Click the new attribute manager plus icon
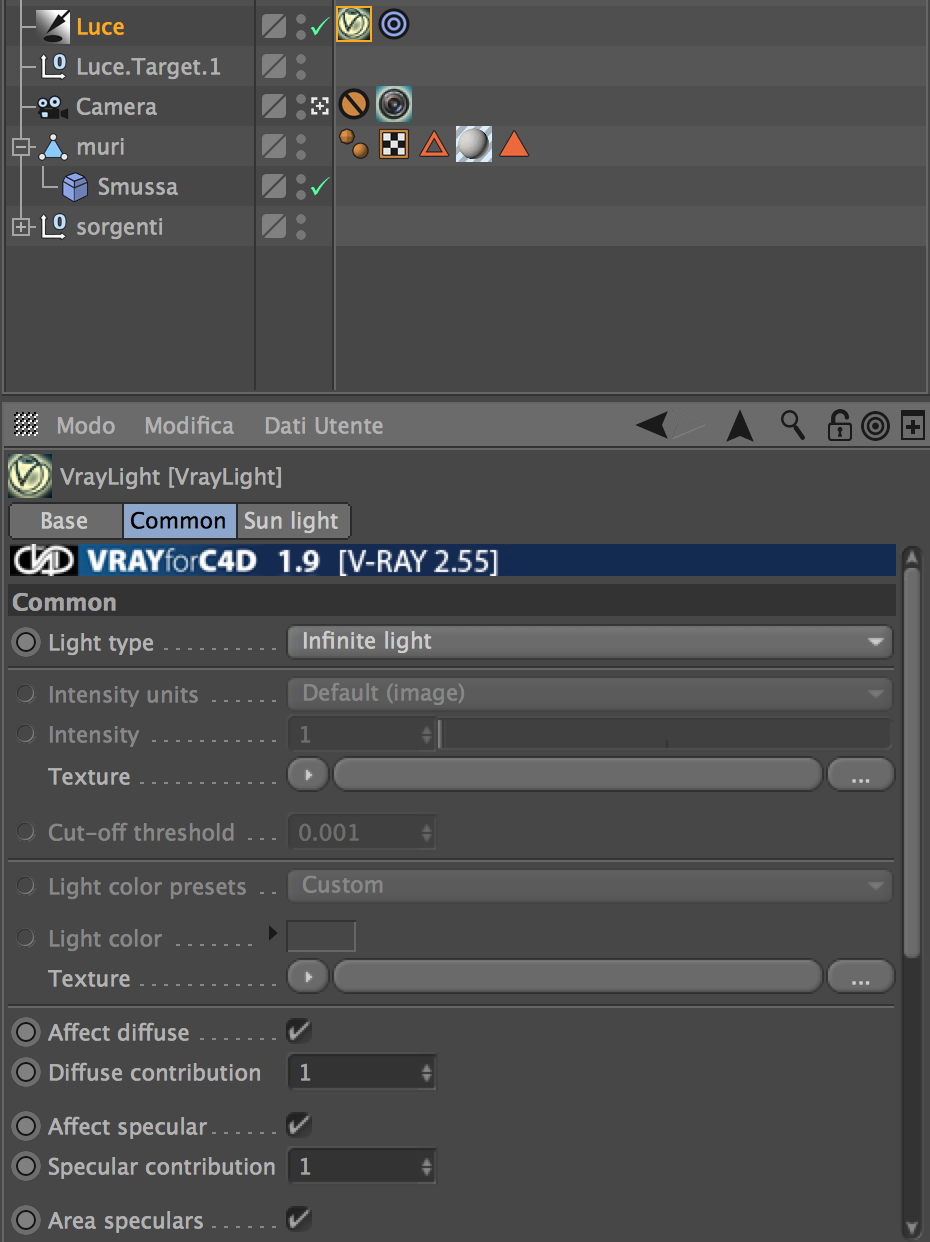 [912, 426]
